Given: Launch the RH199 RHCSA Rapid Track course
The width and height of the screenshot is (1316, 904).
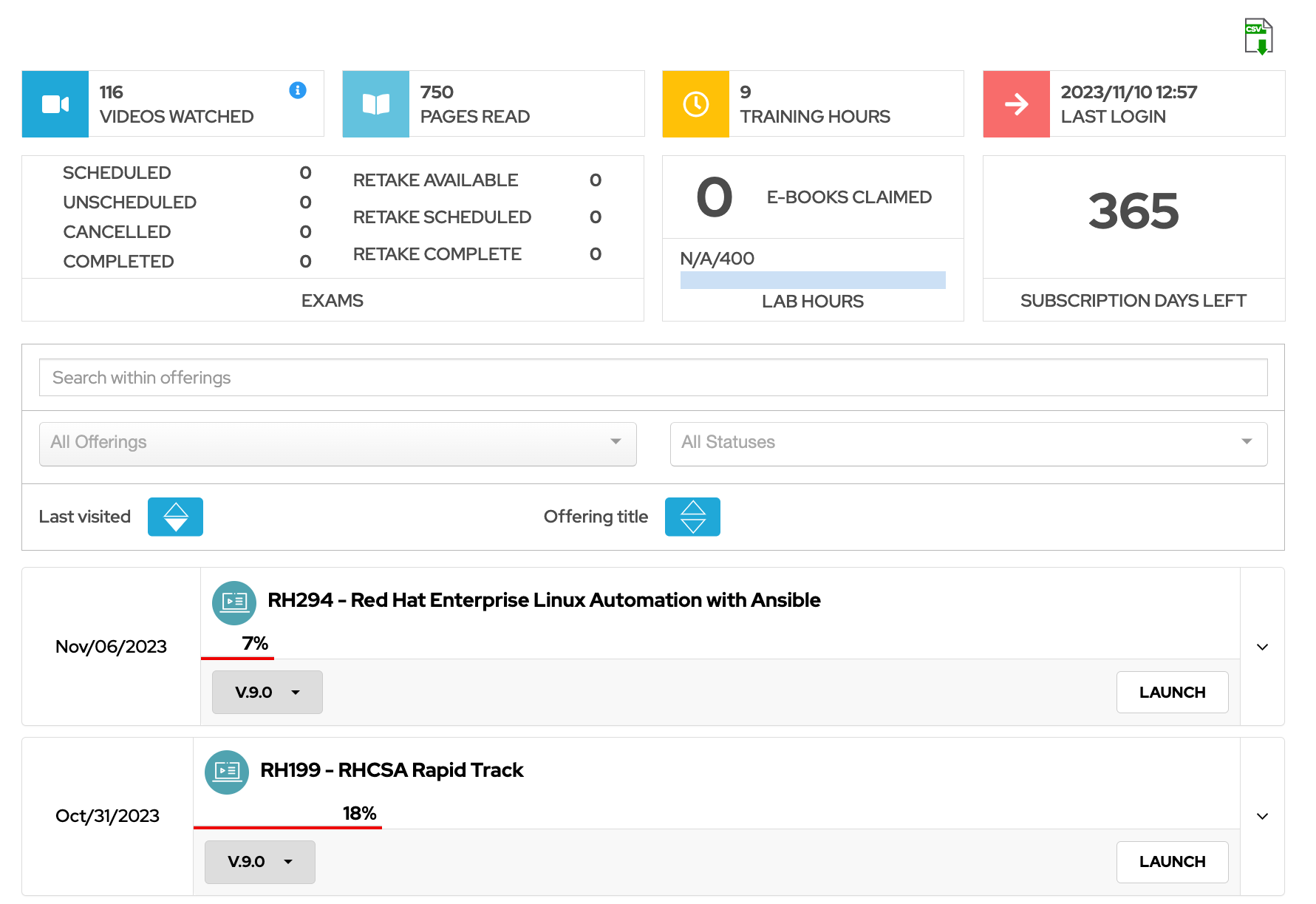Looking at the screenshot, I should pos(1172,862).
